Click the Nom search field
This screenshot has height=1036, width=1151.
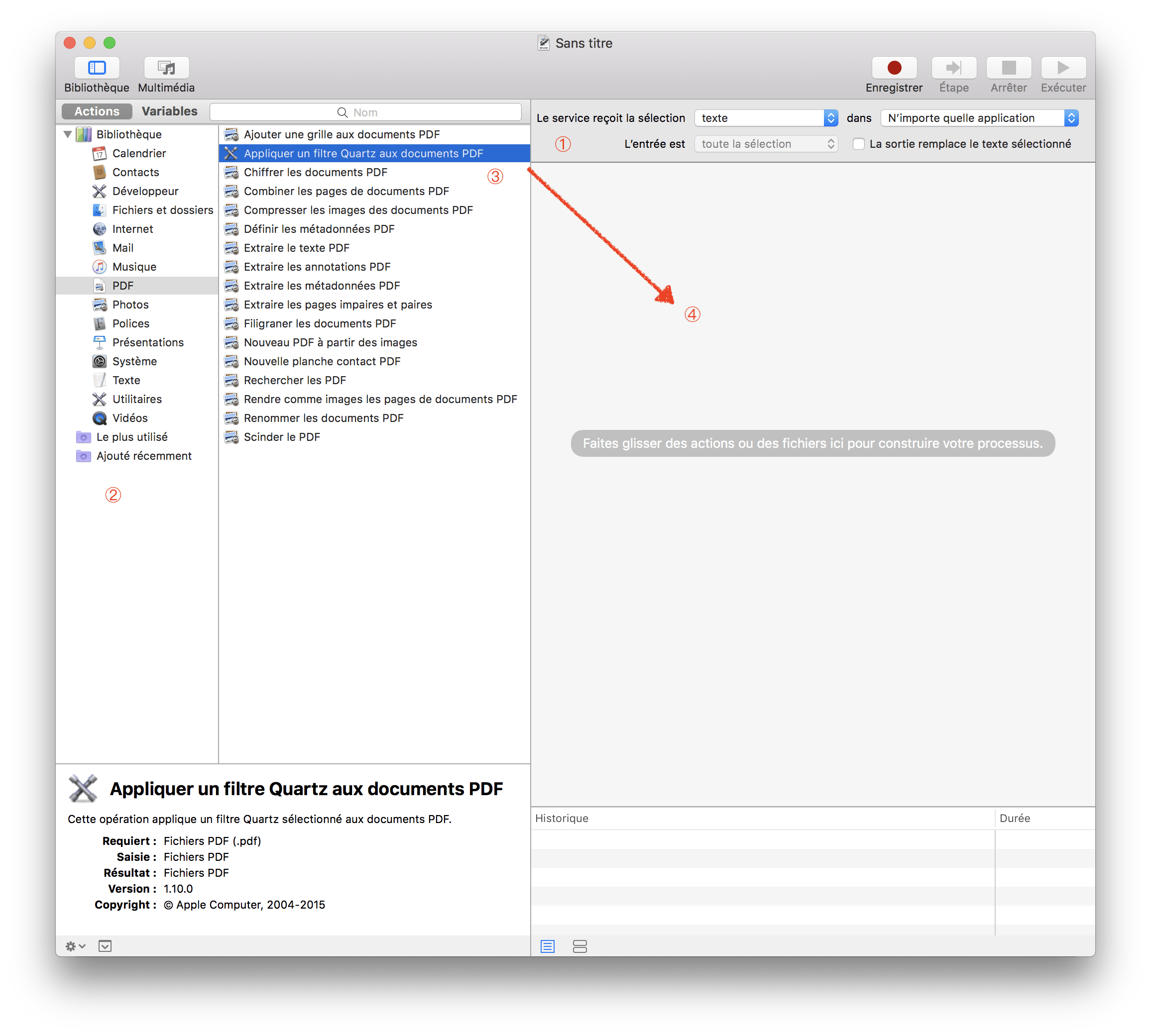click(x=365, y=112)
